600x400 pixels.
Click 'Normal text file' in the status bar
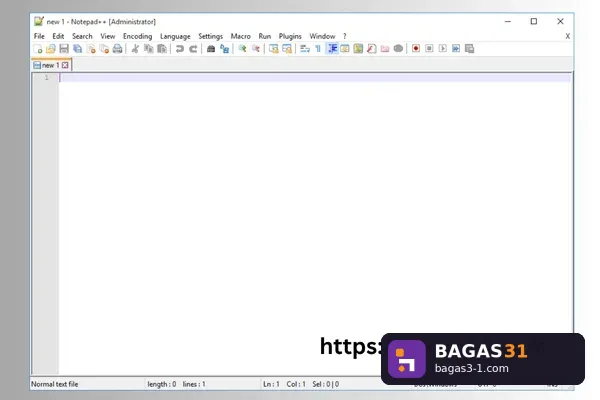tap(55, 384)
